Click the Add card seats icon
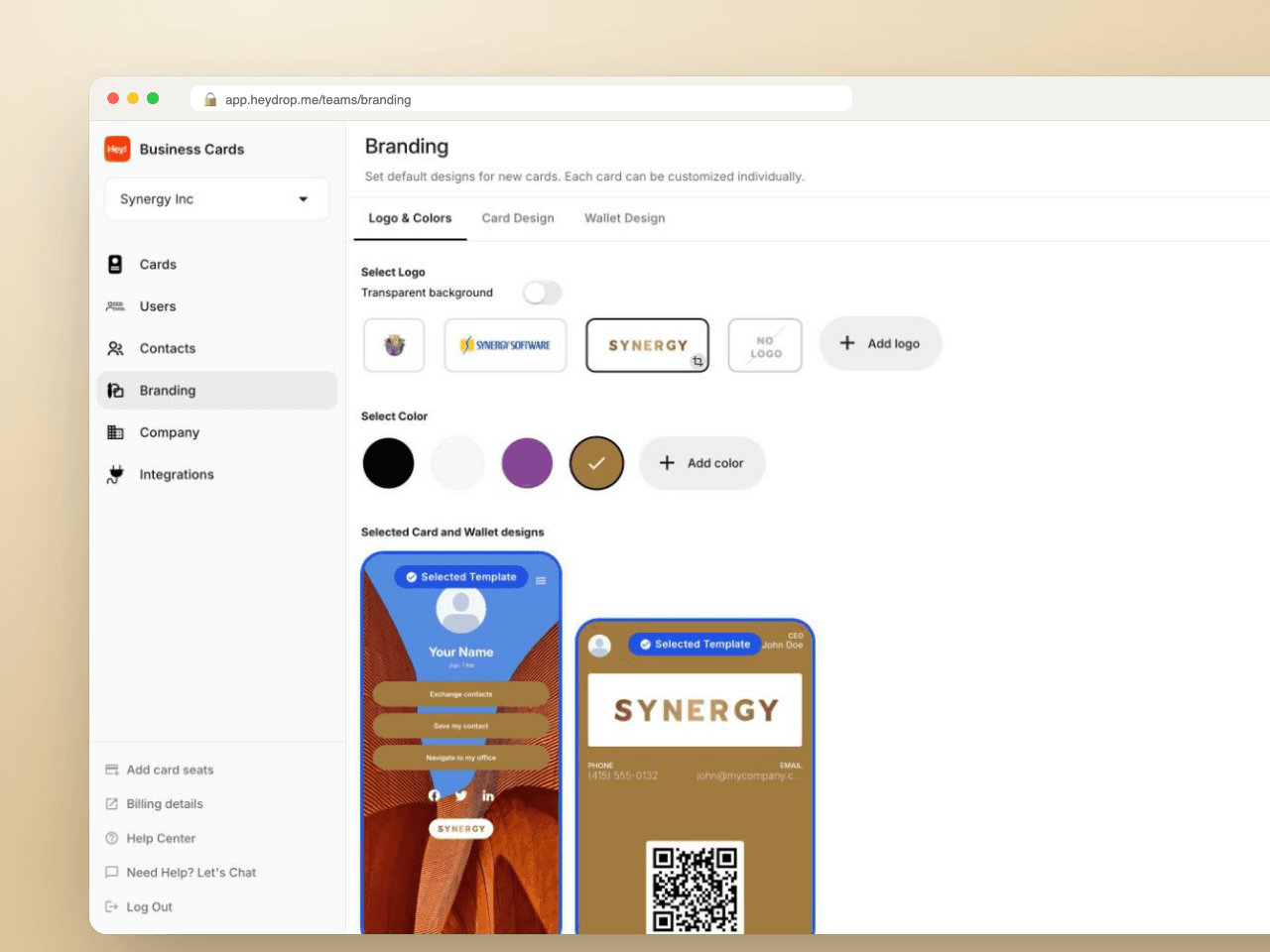 click(112, 770)
